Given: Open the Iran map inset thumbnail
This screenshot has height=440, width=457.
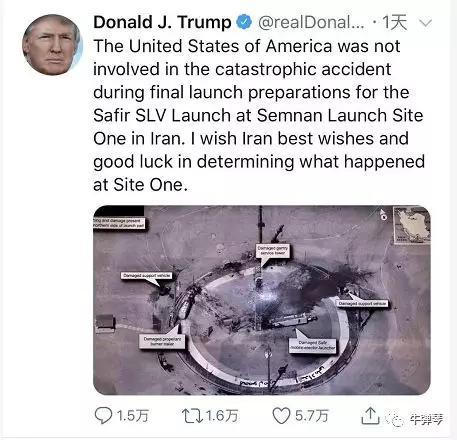Looking at the screenshot, I should click(412, 225).
